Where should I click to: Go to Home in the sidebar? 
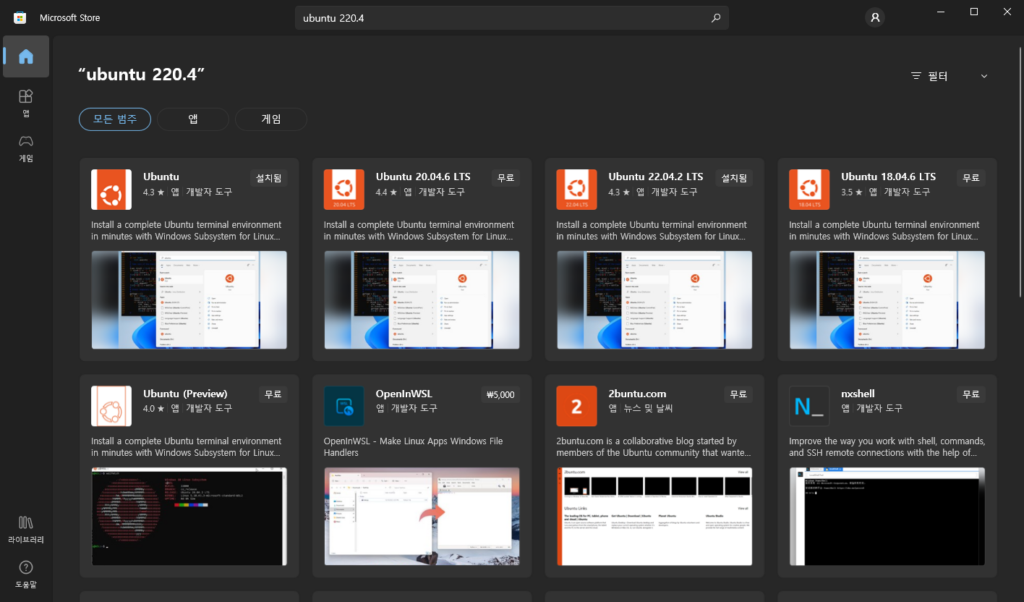pyautogui.click(x=26, y=57)
